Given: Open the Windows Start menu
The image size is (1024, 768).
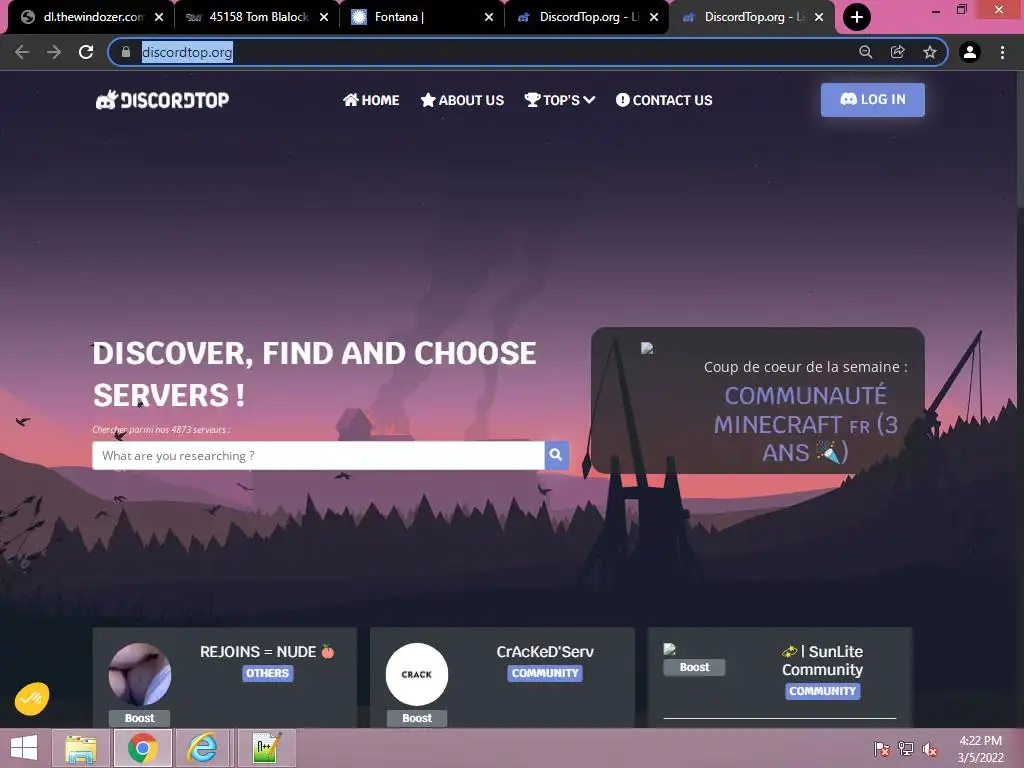Looking at the screenshot, I should pyautogui.click(x=24, y=748).
